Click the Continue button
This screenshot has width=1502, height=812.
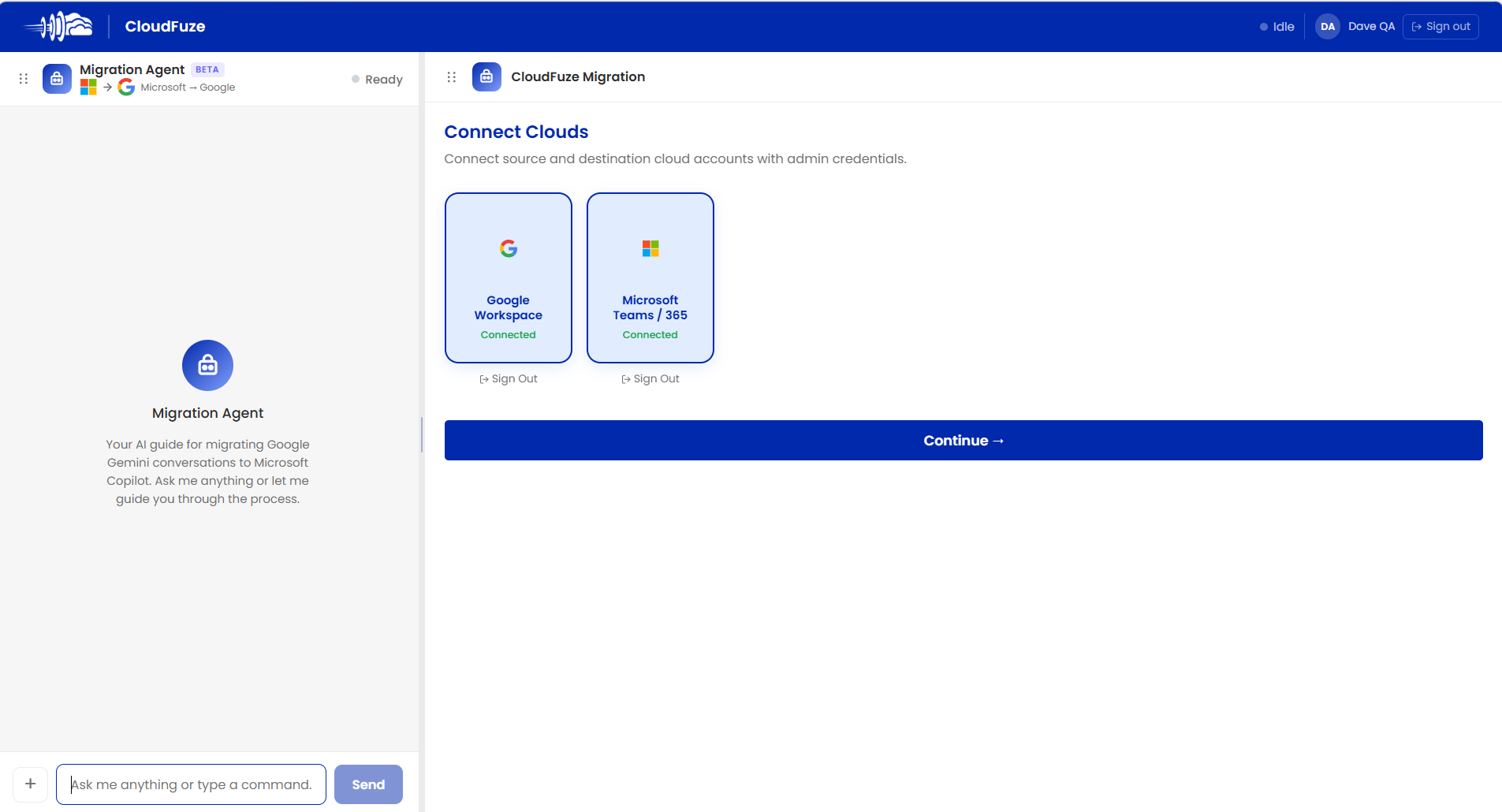tap(963, 440)
